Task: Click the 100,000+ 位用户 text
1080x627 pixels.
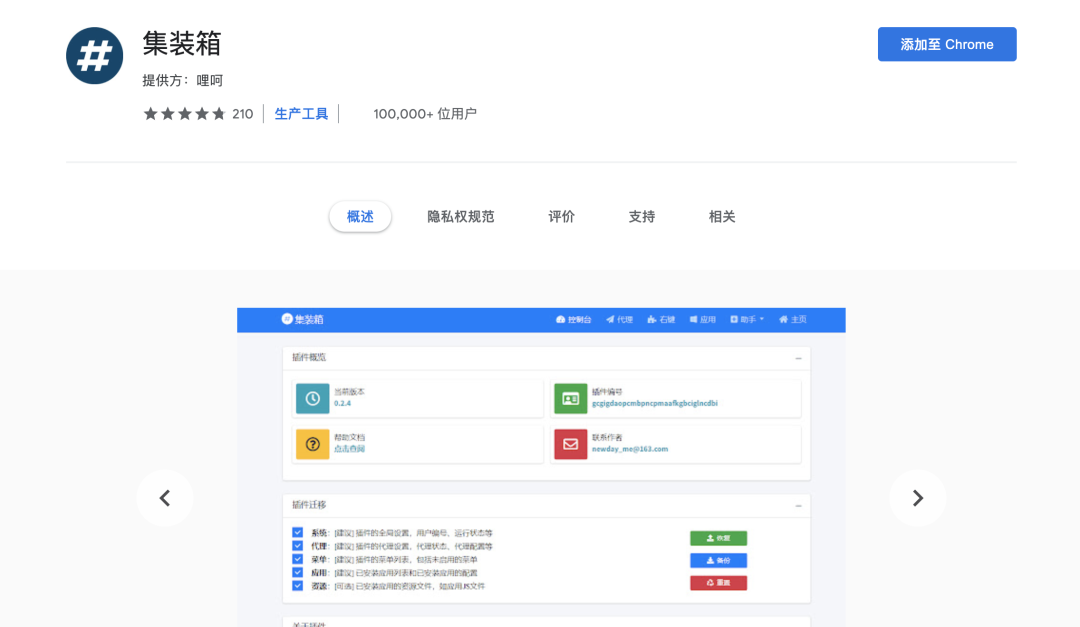Action: pyautogui.click(x=425, y=114)
